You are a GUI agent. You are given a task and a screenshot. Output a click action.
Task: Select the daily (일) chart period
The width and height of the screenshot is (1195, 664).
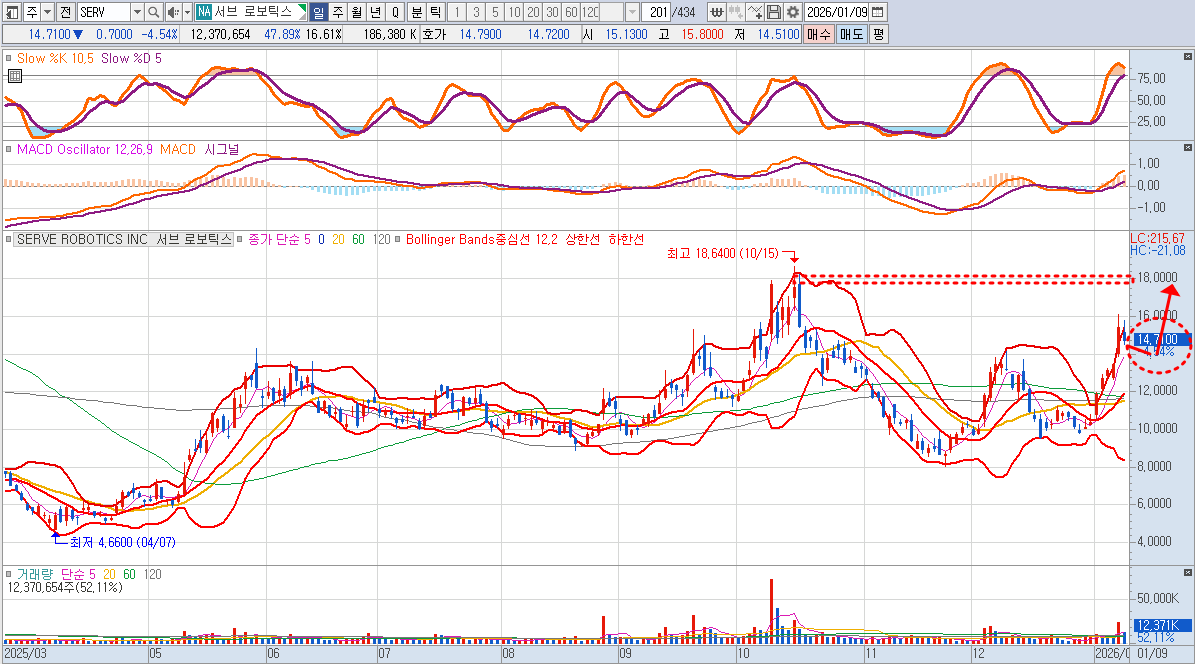318,12
